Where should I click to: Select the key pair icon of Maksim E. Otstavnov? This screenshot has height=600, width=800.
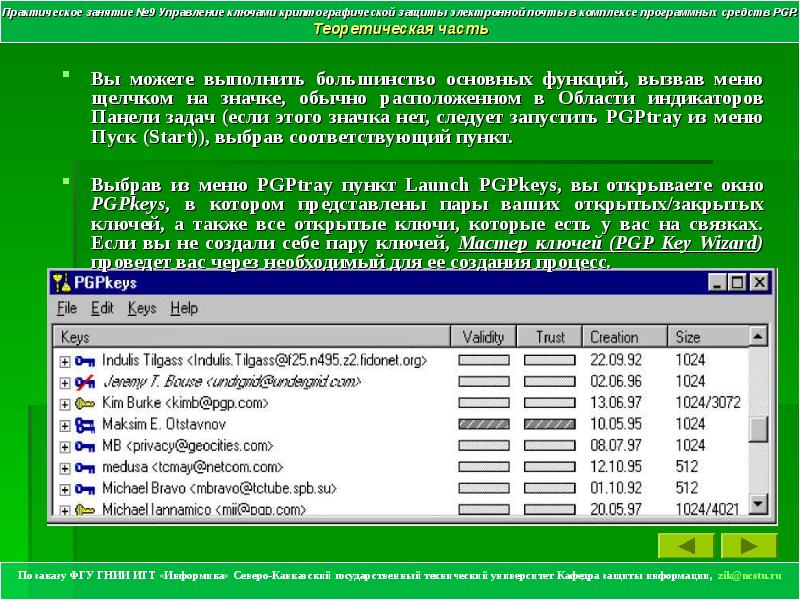[x=85, y=425]
